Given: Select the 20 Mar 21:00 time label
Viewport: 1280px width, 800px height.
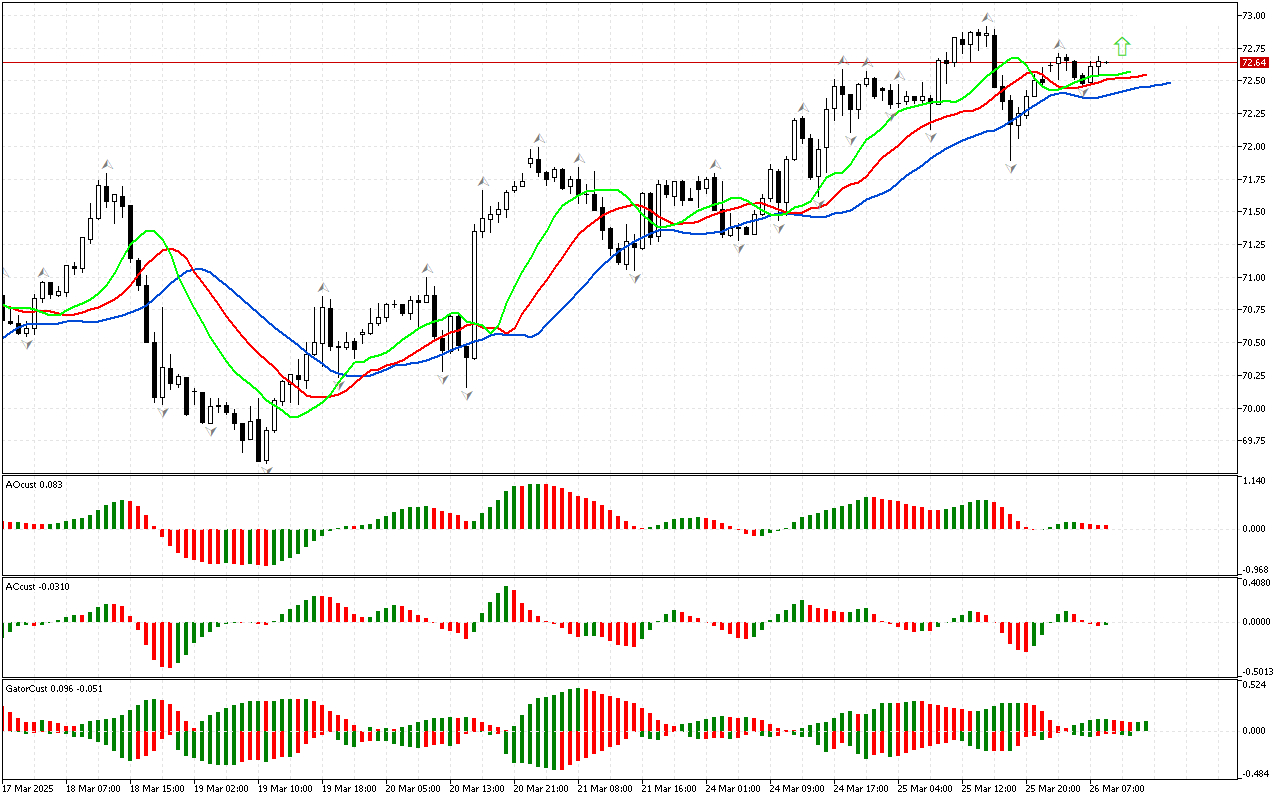Looking at the screenshot, I should click(x=541, y=789).
